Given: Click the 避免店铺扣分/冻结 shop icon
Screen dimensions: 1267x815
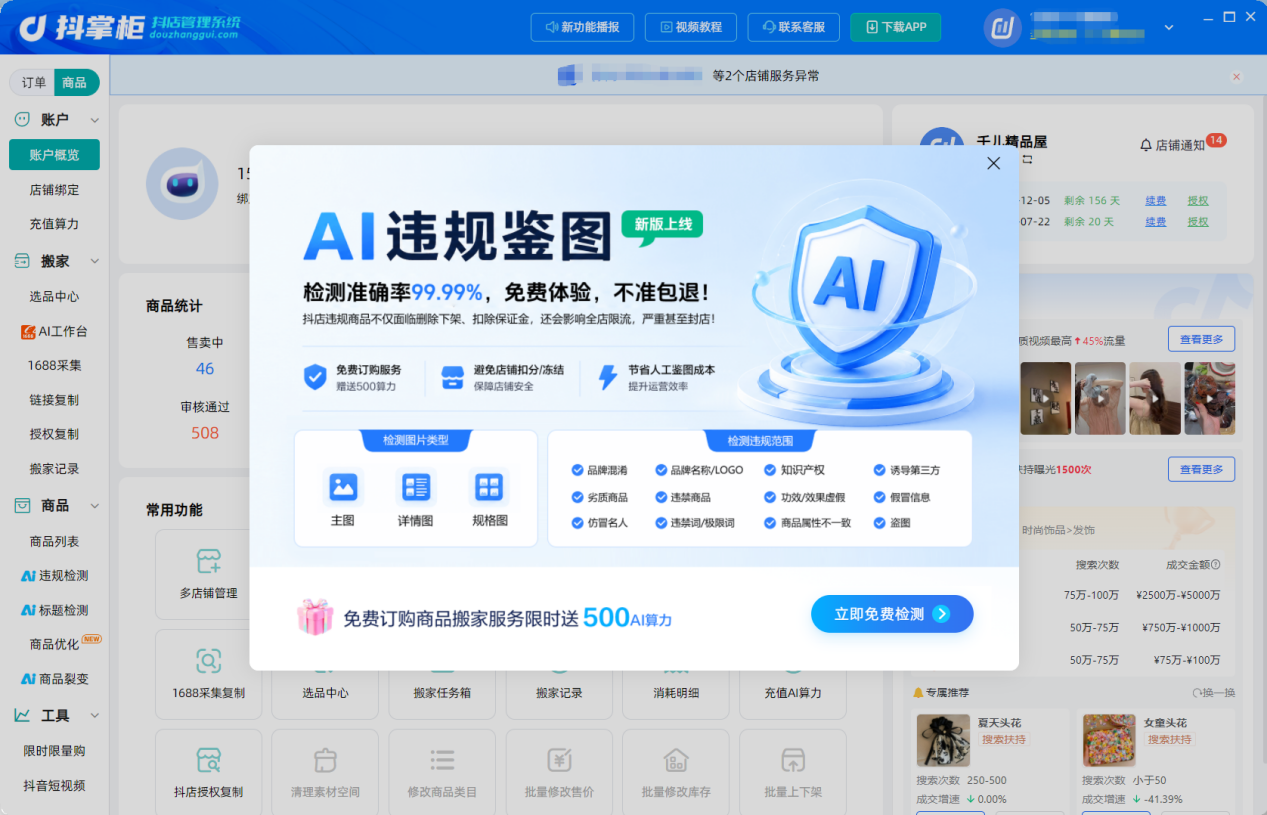Looking at the screenshot, I should (x=453, y=377).
